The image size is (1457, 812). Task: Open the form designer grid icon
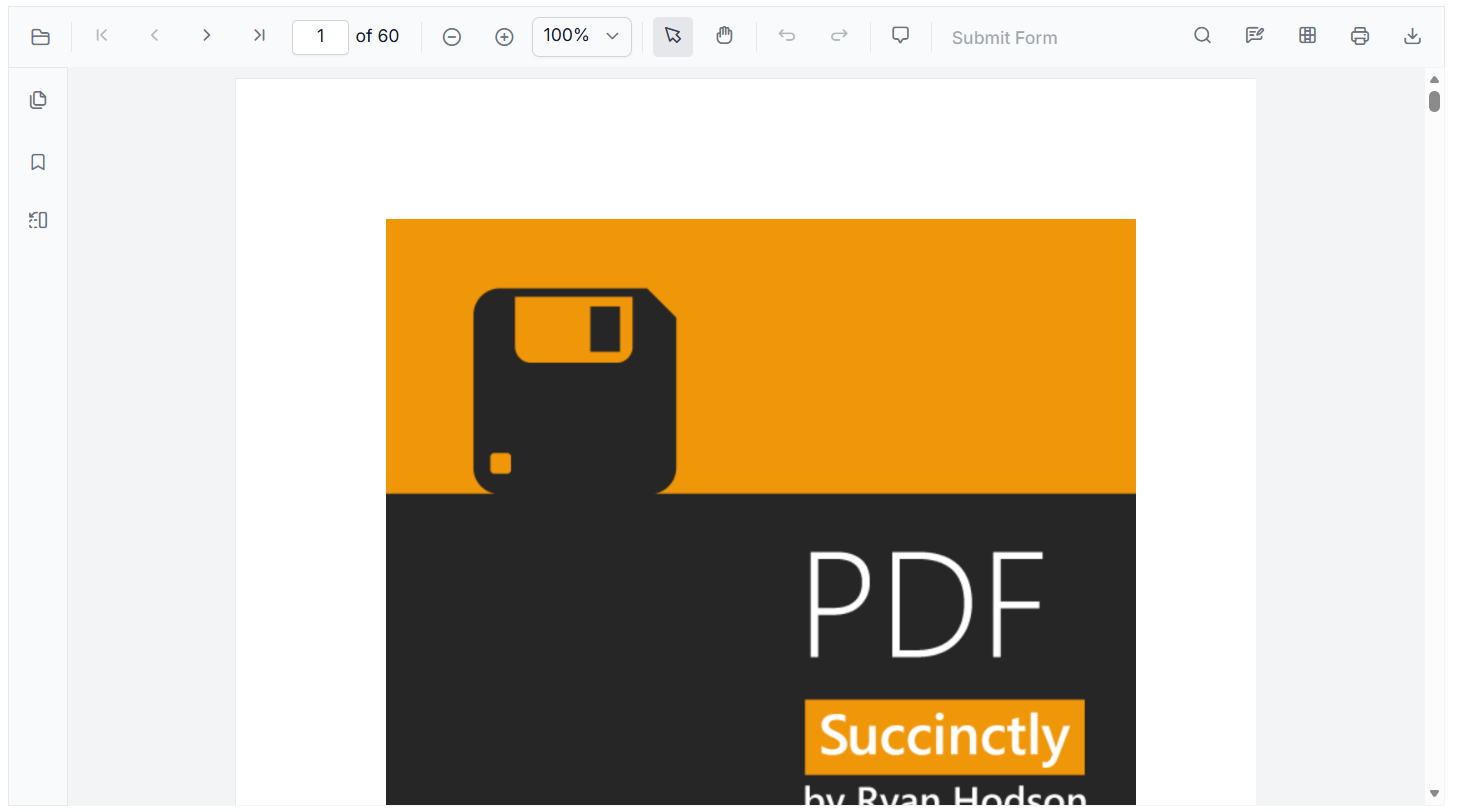tap(1307, 36)
